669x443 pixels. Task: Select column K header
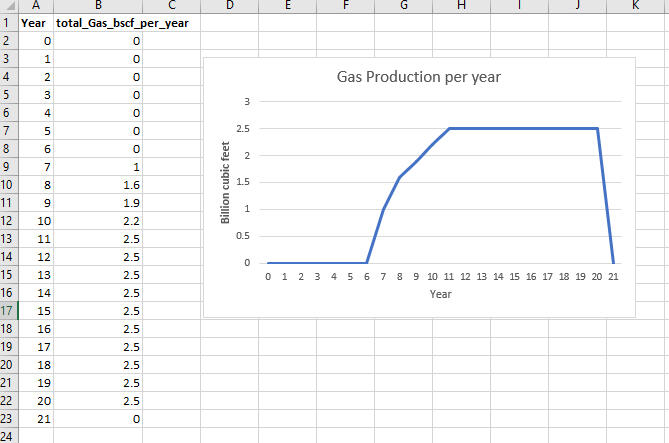tap(636, 6)
